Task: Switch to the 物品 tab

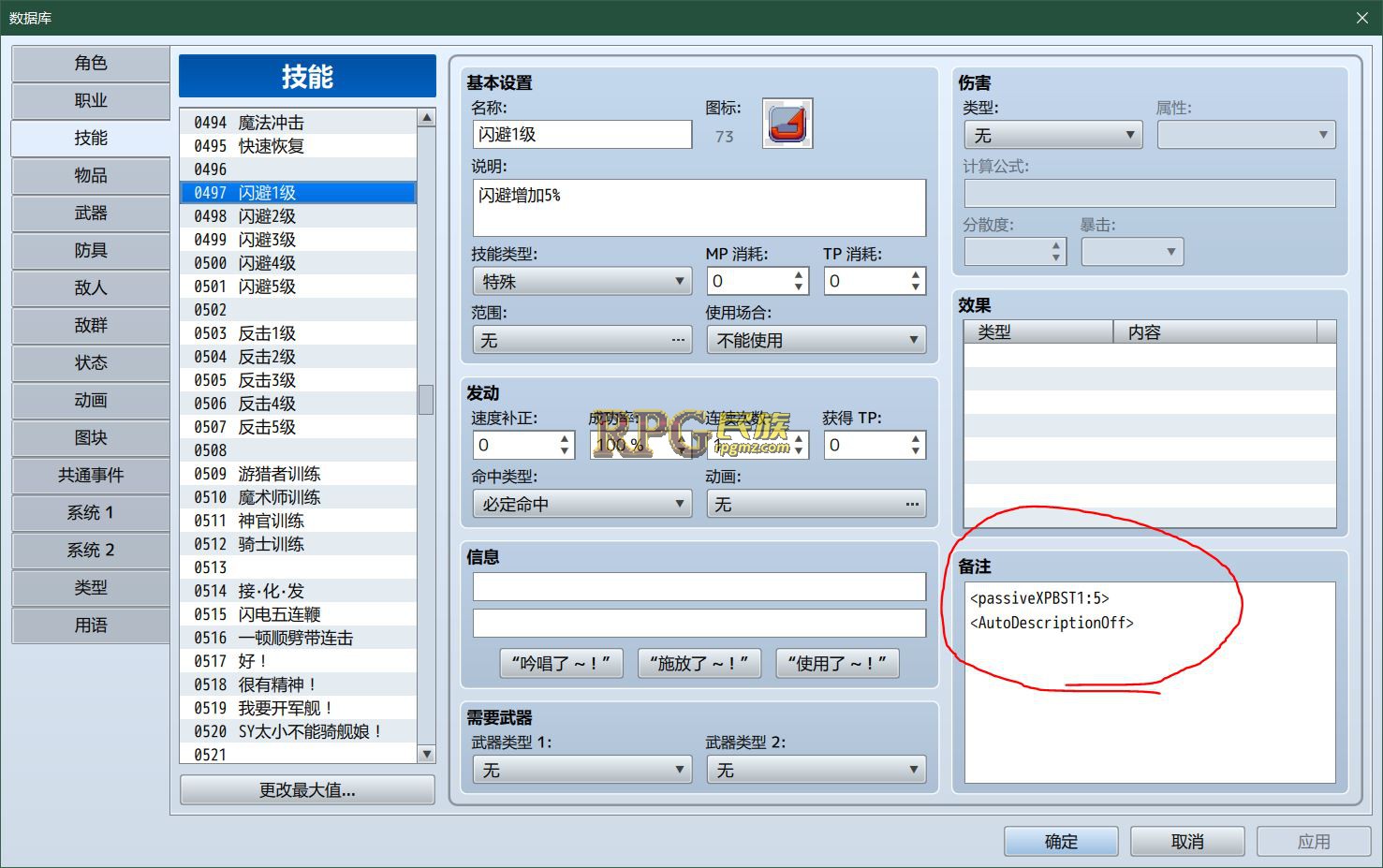Action: click(x=91, y=175)
